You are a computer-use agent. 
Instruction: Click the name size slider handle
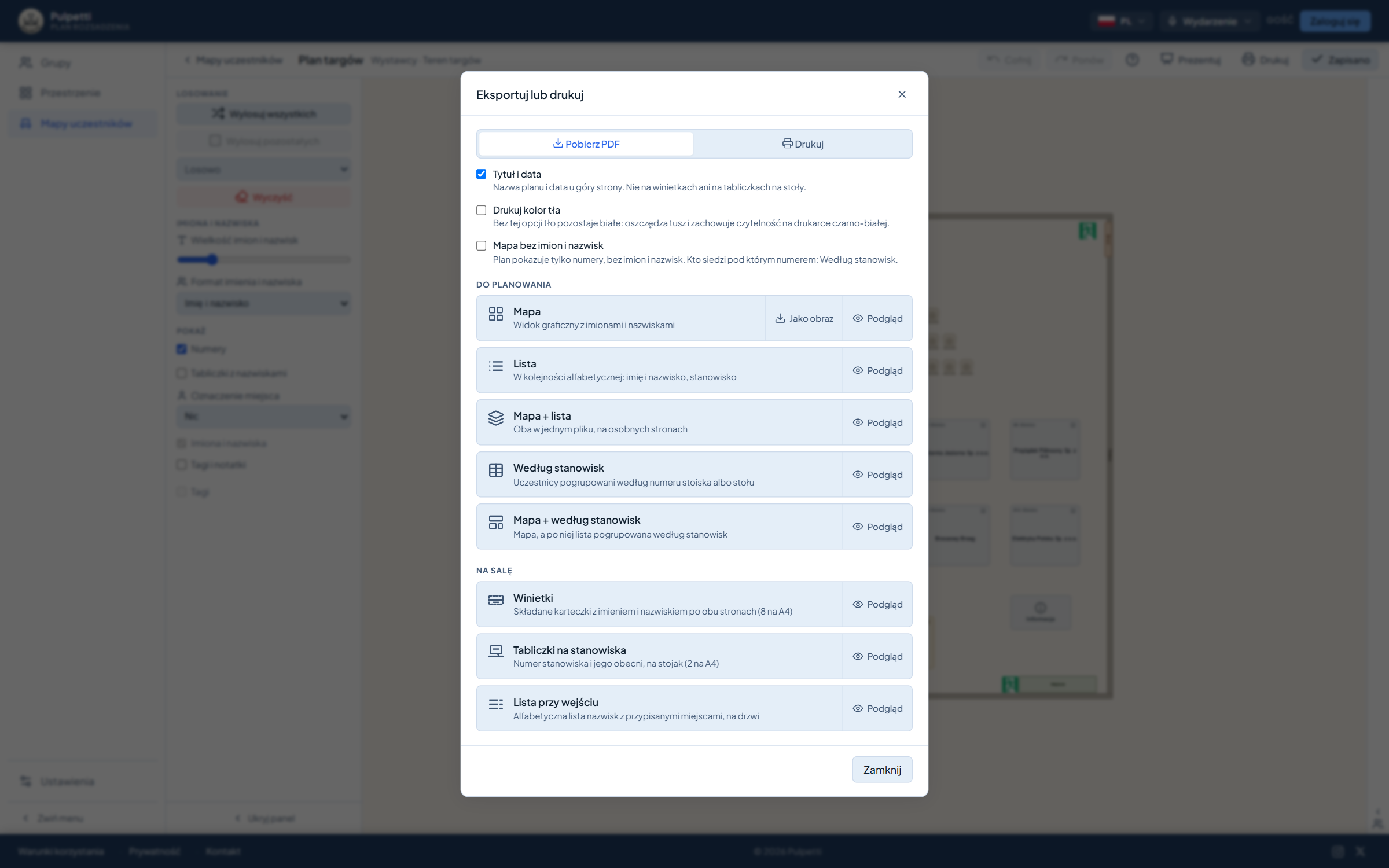click(212, 260)
